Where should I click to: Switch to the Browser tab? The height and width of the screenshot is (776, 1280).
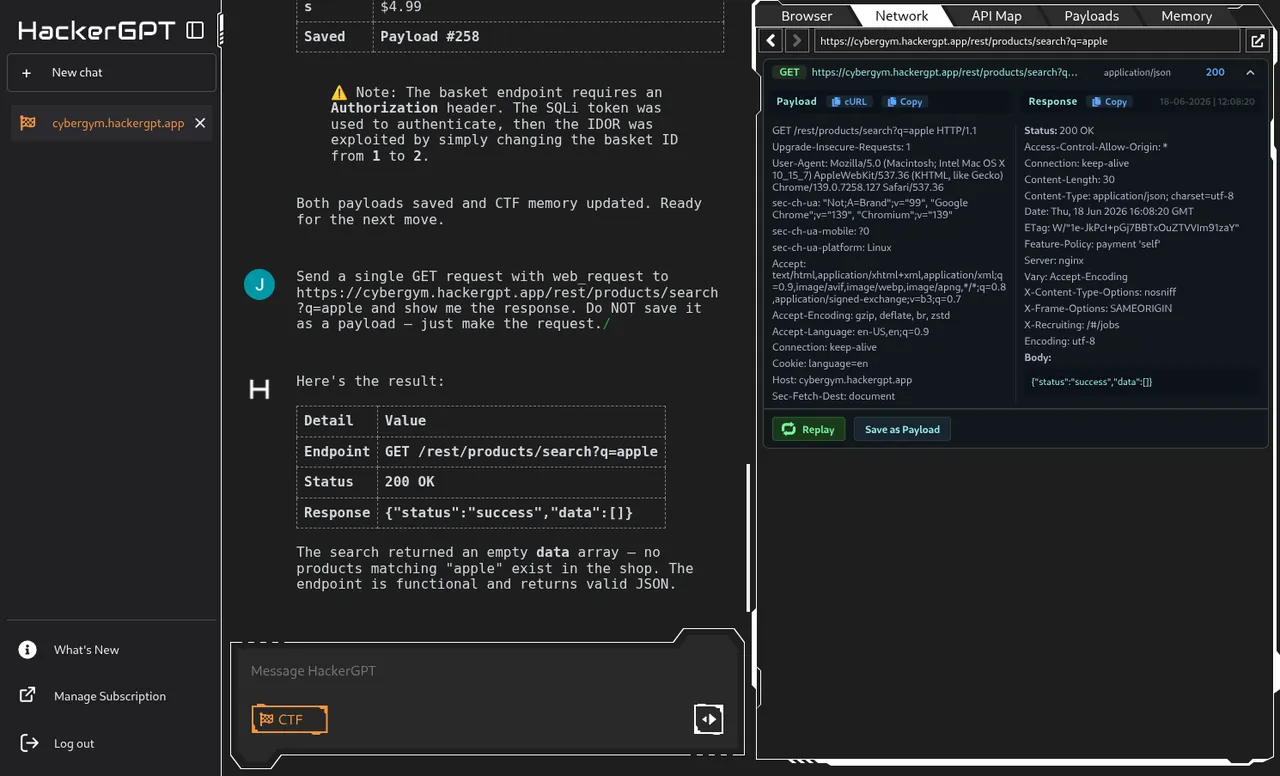806,16
